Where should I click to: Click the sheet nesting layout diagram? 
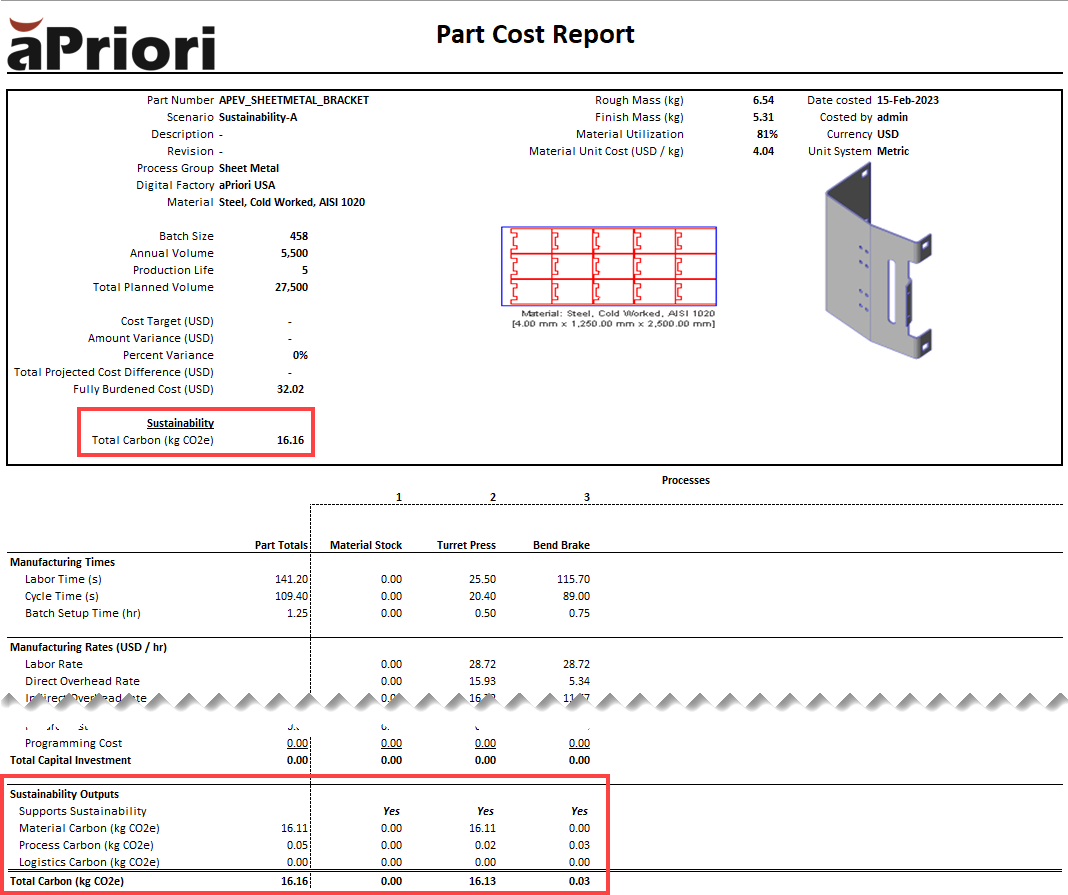[x=609, y=266]
